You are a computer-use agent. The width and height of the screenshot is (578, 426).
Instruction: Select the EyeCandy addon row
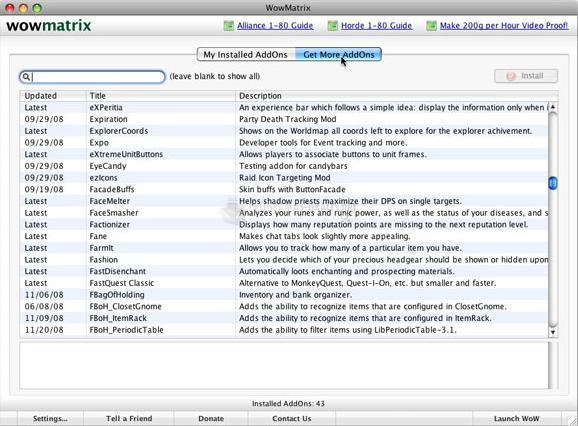tap(284, 166)
